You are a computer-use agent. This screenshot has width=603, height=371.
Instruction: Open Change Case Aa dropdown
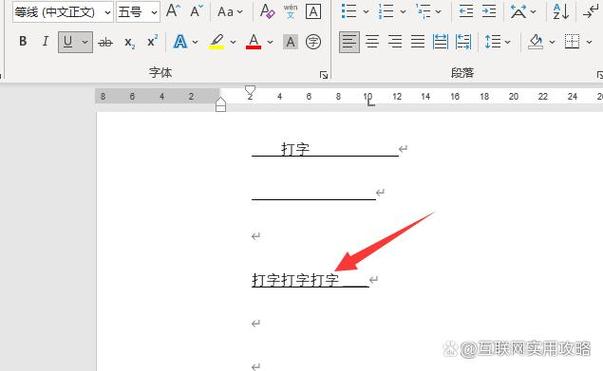coord(230,12)
